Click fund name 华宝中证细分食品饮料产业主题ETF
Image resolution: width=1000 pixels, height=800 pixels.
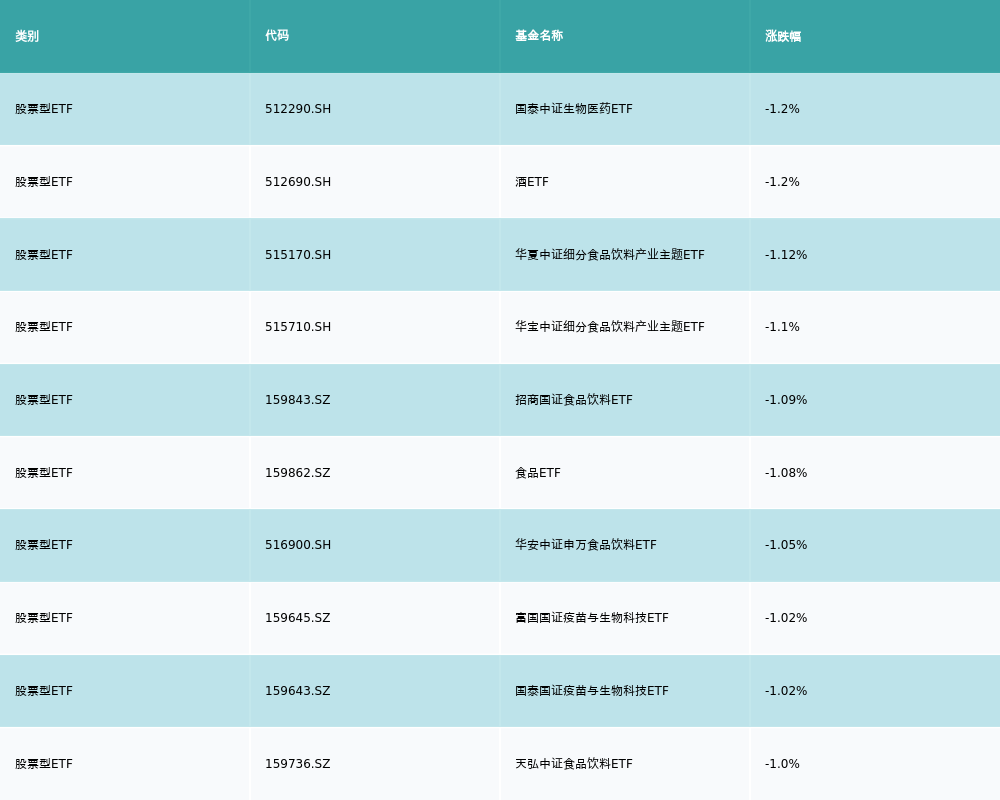[610, 327]
